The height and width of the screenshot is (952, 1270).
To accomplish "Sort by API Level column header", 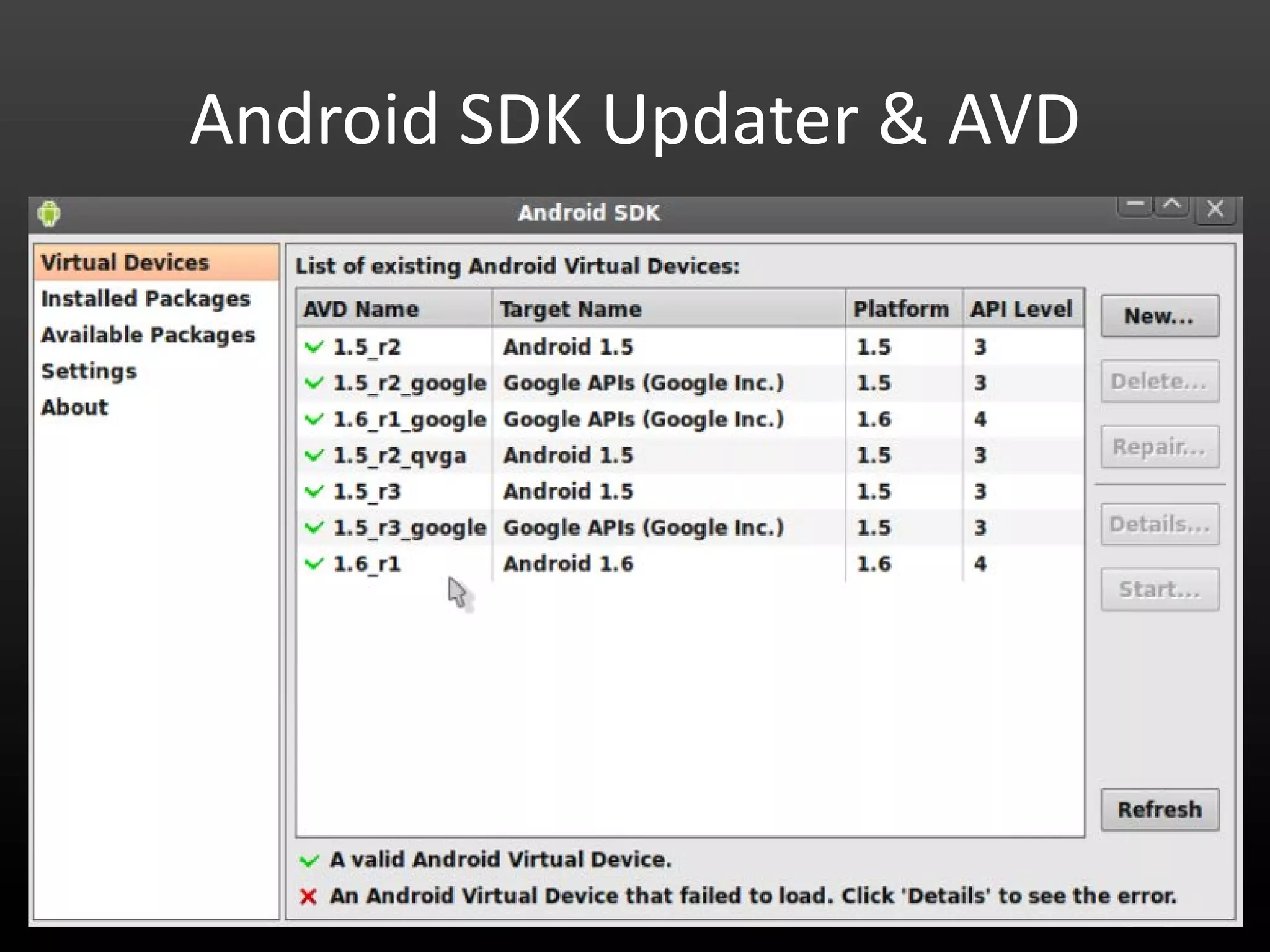I will coord(1021,309).
